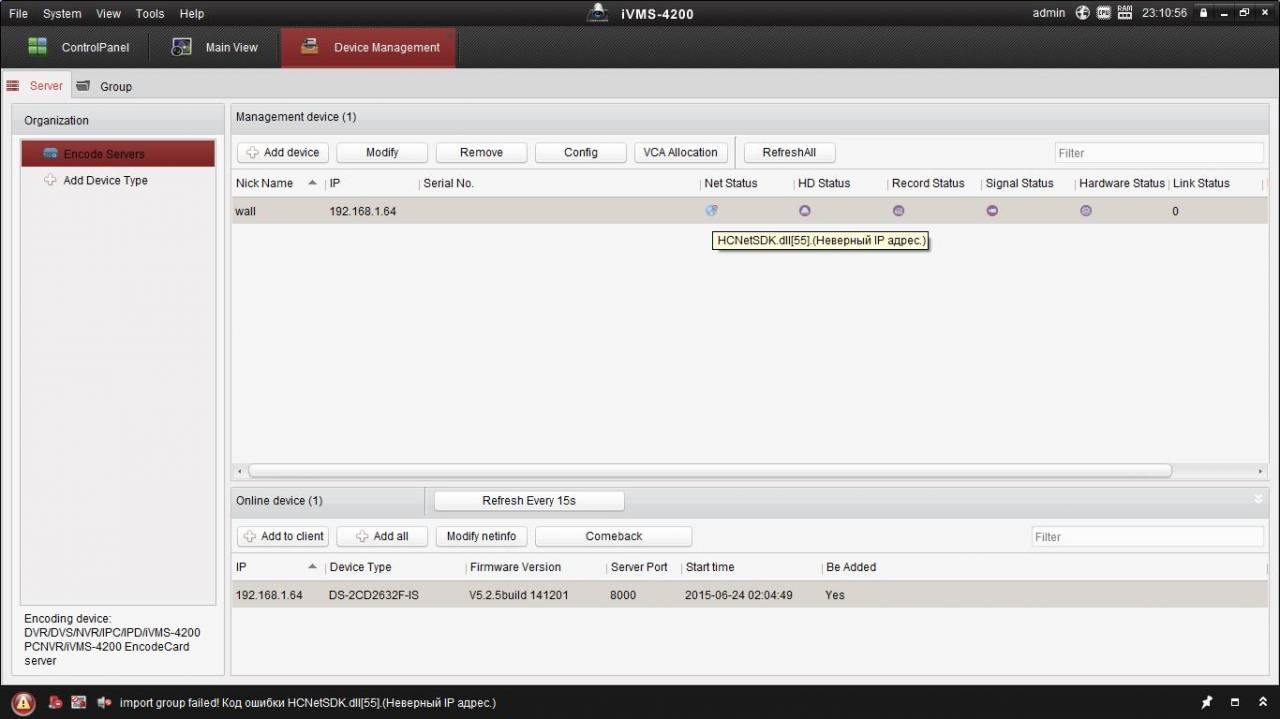Click the Add all button
The height and width of the screenshot is (719, 1280).
tap(382, 537)
